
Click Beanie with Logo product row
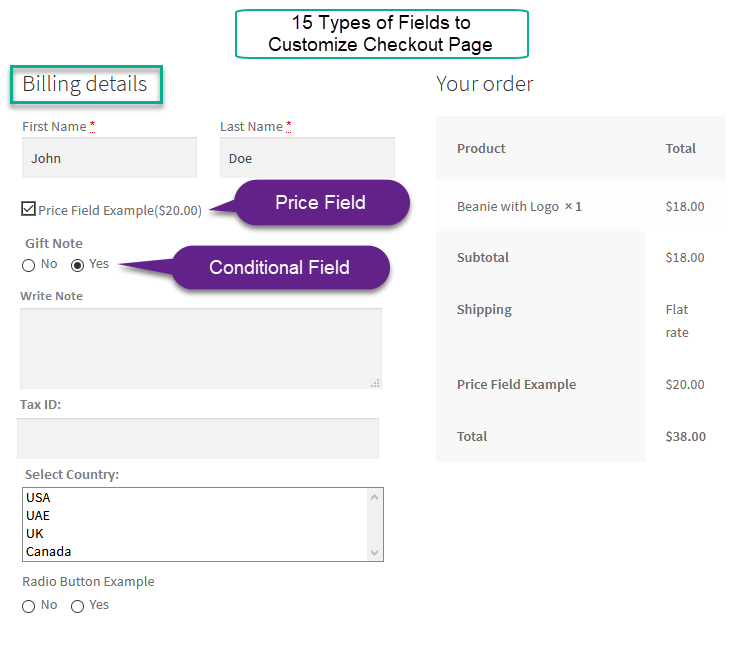click(519, 207)
